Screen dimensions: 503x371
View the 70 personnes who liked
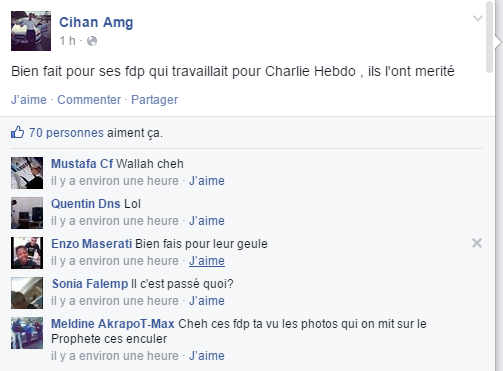pyautogui.click(x=66, y=133)
